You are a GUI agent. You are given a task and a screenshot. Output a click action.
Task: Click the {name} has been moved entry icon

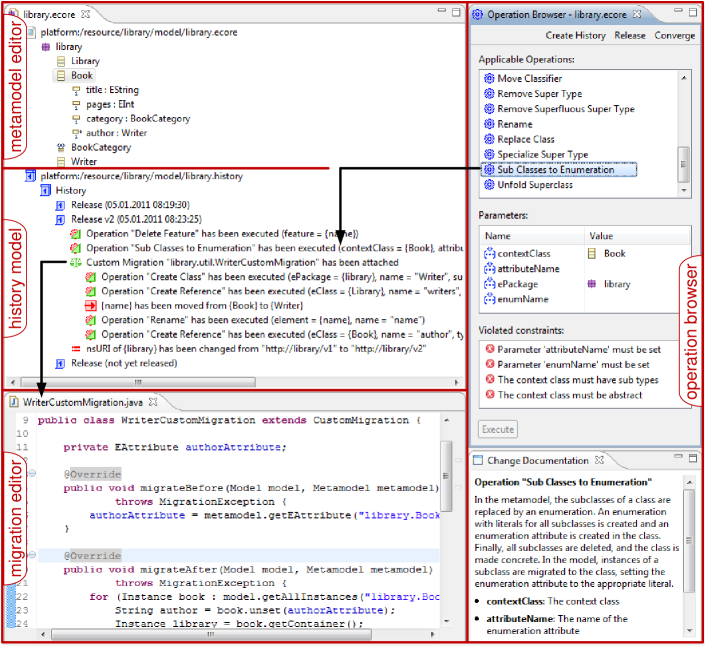coord(90,306)
